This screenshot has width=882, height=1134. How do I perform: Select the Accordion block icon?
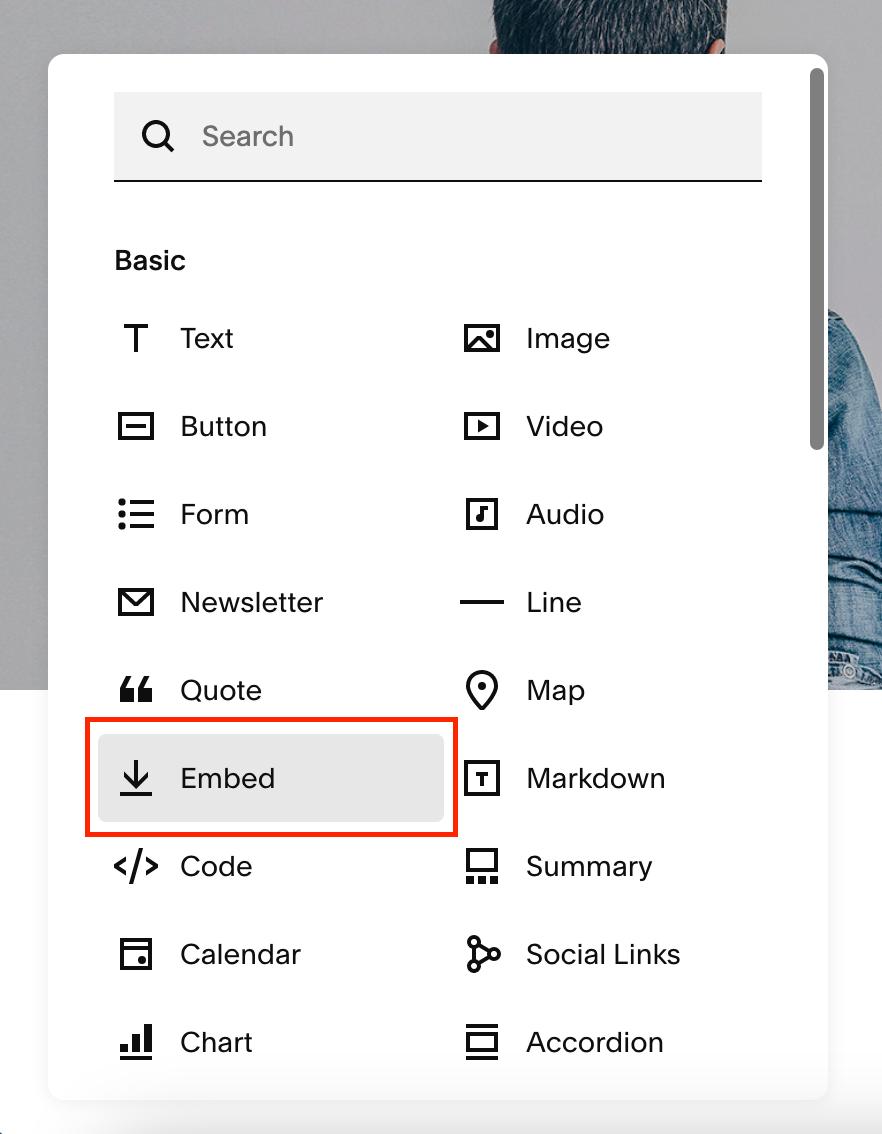point(481,1042)
